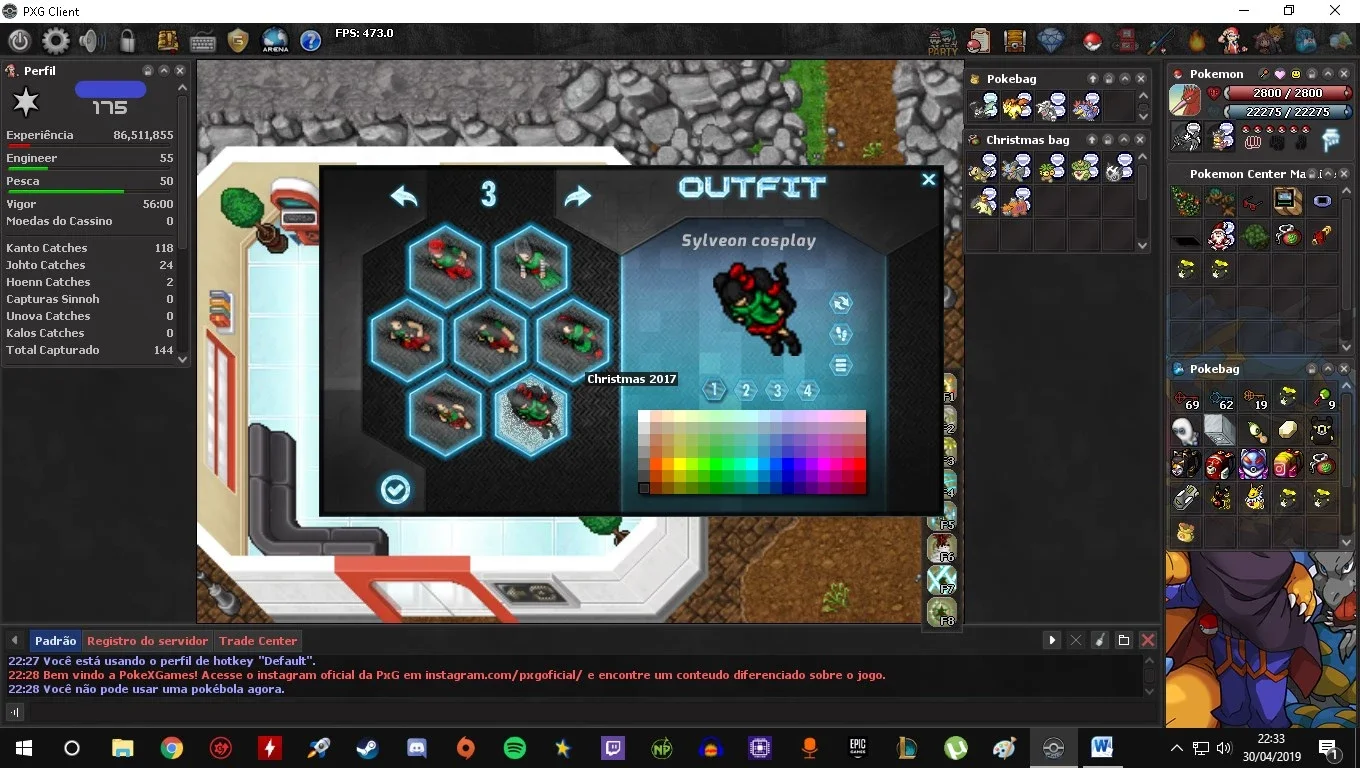Click down arrow of Christmas bag scrollbar

[x=1143, y=244]
